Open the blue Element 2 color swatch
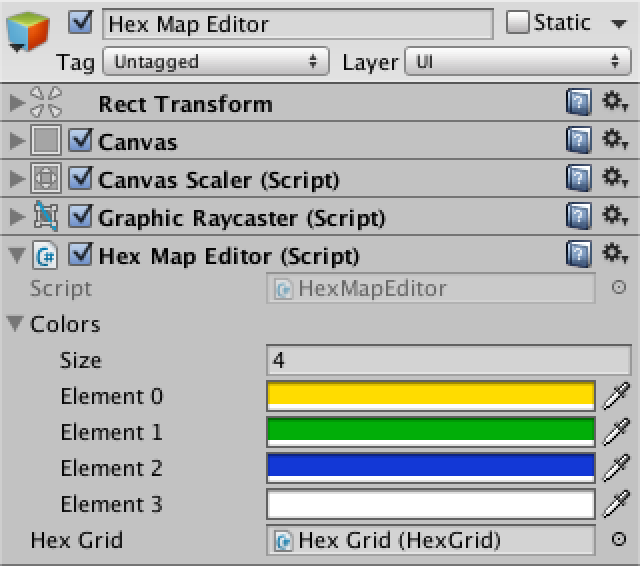The width and height of the screenshot is (640, 566). click(x=431, y=468)
